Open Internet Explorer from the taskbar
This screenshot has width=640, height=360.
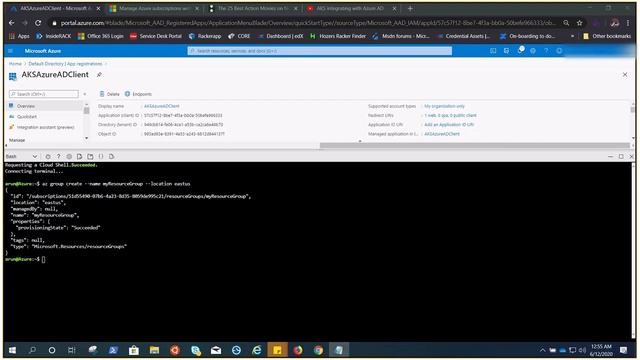tap(257, 350)
